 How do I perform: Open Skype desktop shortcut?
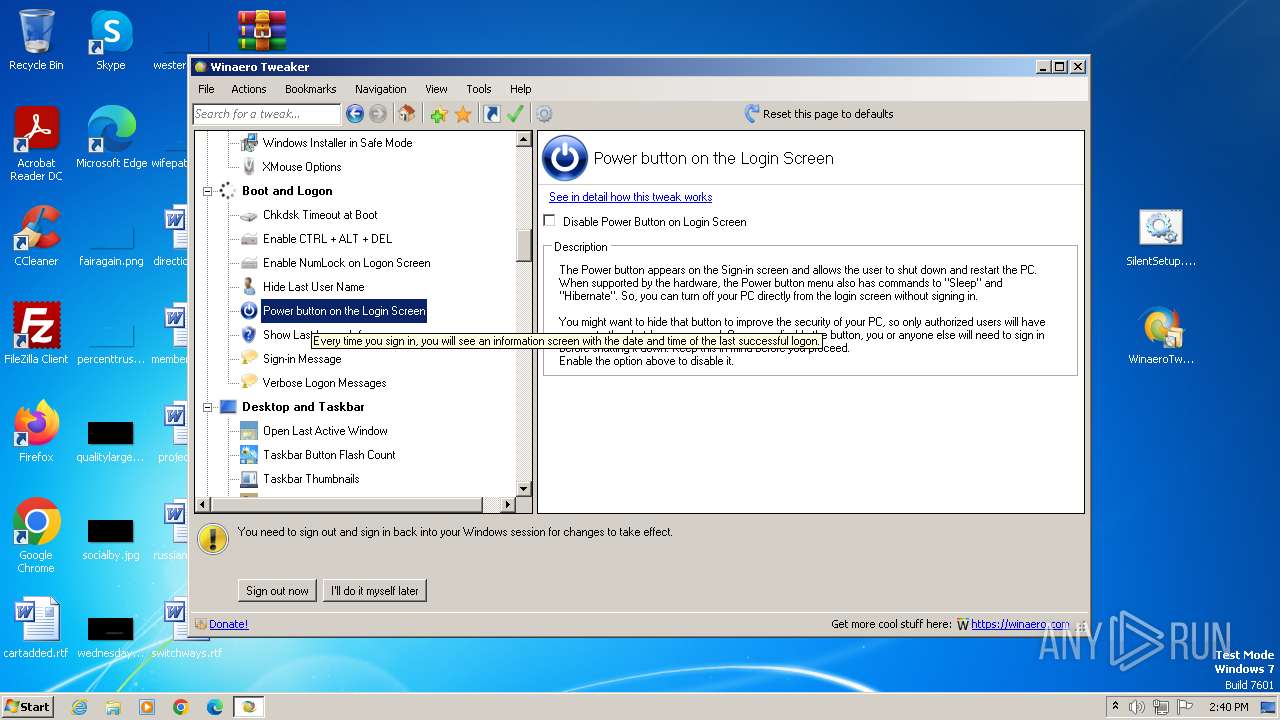coord(110,40)
